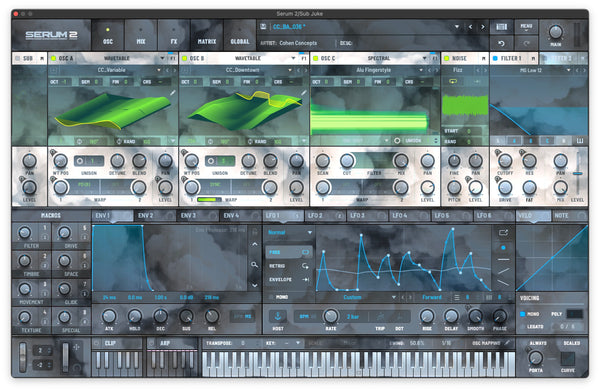Select the next OSC C sample arrow
The height and width of the screenshot is (391, 600).
click(x=436, y=70)
